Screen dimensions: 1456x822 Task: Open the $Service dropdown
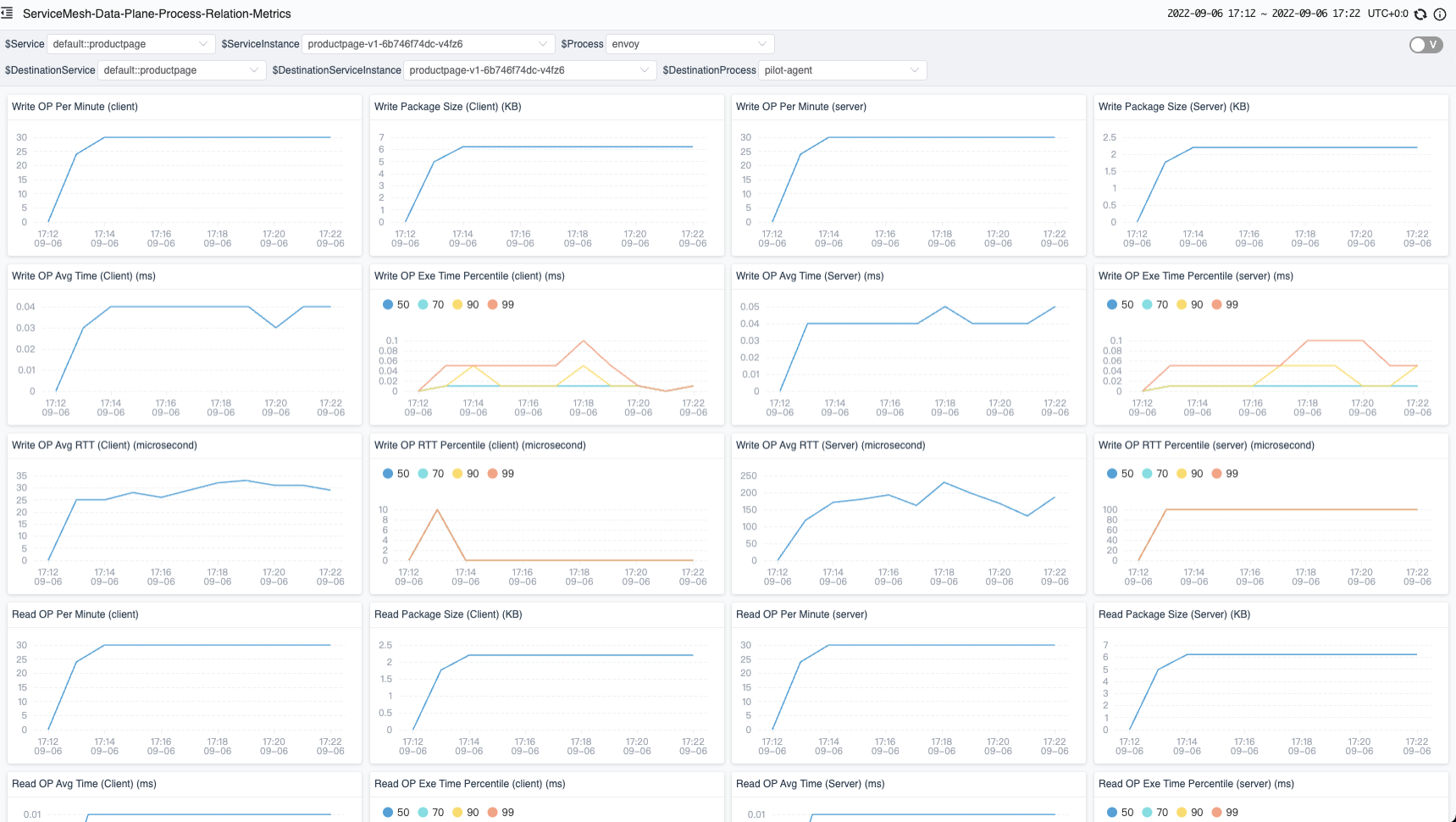coord(130,44)
